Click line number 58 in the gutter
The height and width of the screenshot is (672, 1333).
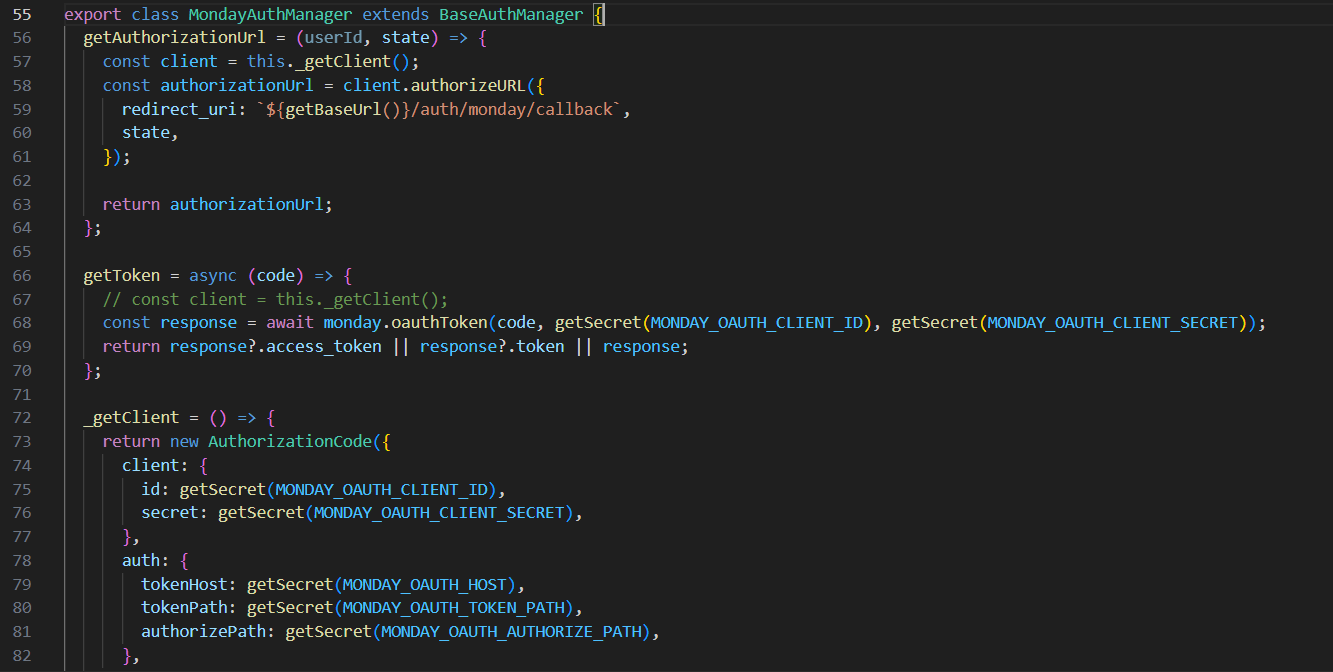click(22, 86)
